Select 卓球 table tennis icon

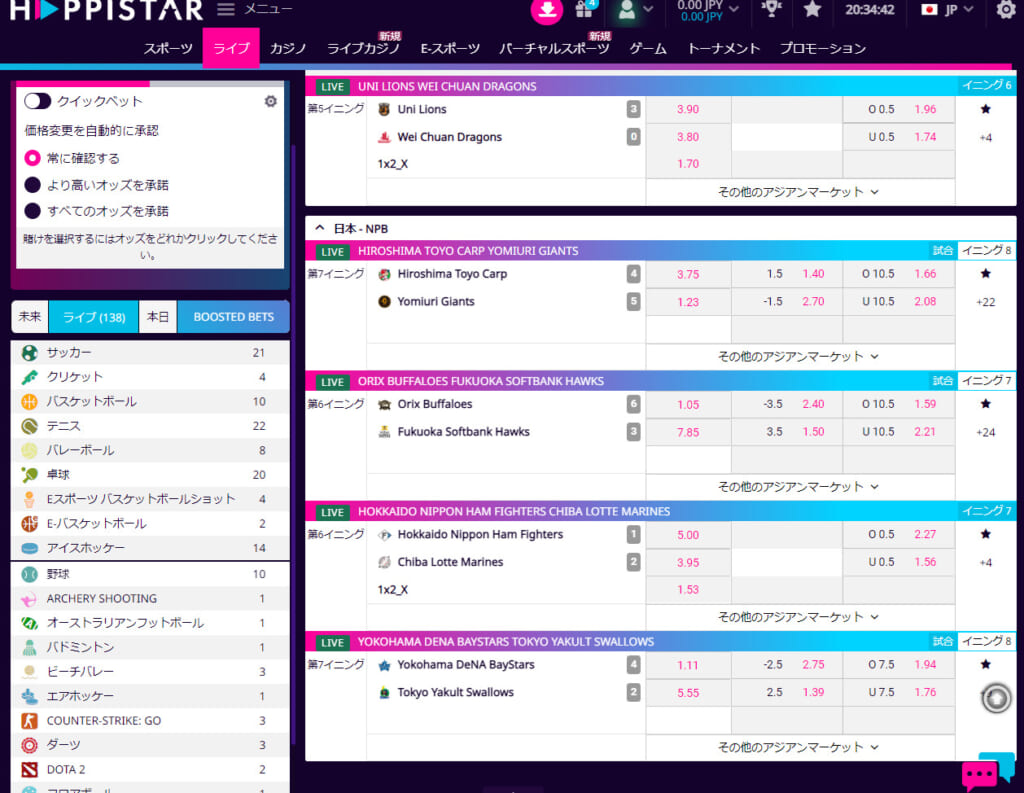29,475
